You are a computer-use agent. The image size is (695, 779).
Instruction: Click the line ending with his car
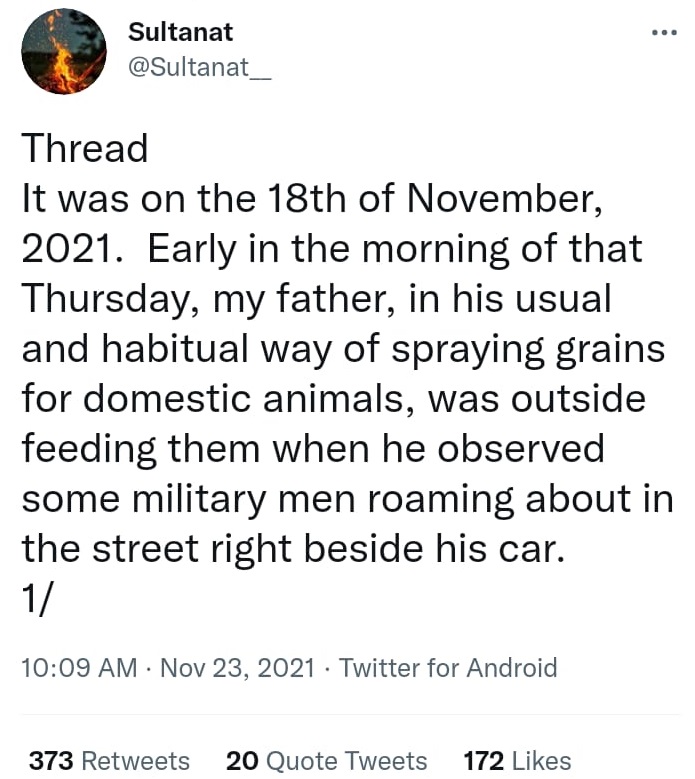tap(293, 549)
